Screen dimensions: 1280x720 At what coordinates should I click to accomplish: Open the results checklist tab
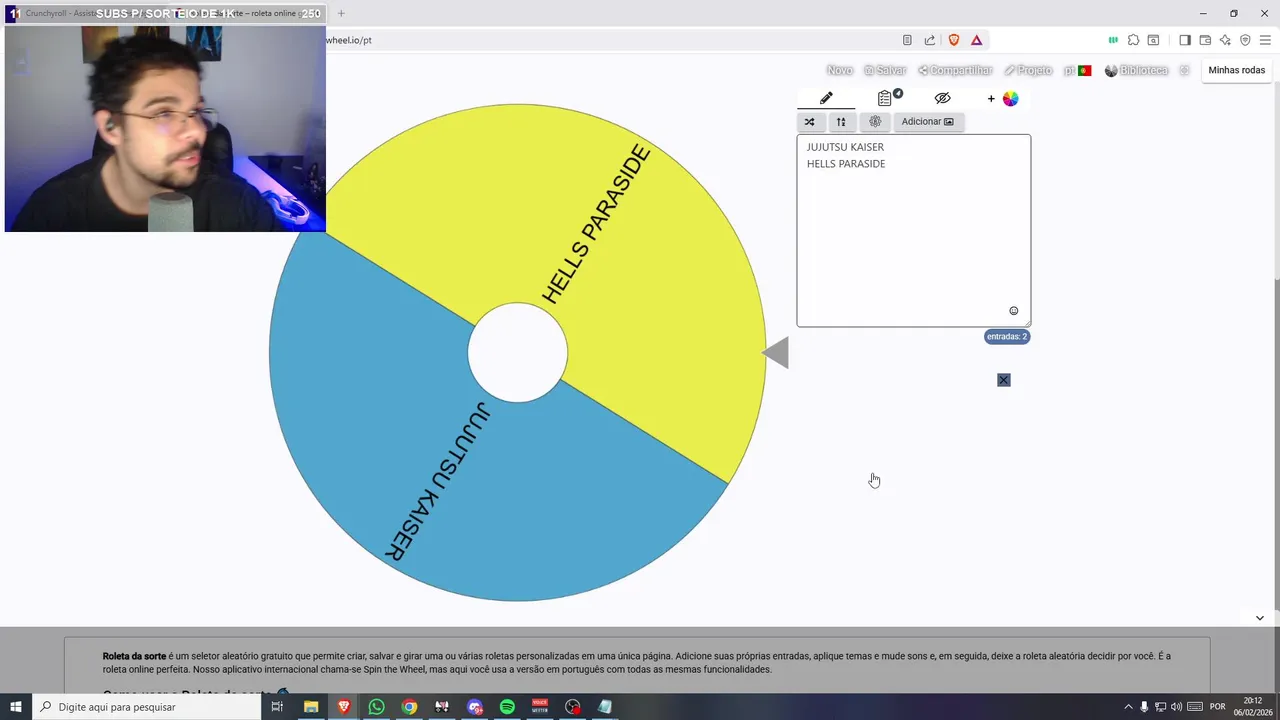[886, 98]
